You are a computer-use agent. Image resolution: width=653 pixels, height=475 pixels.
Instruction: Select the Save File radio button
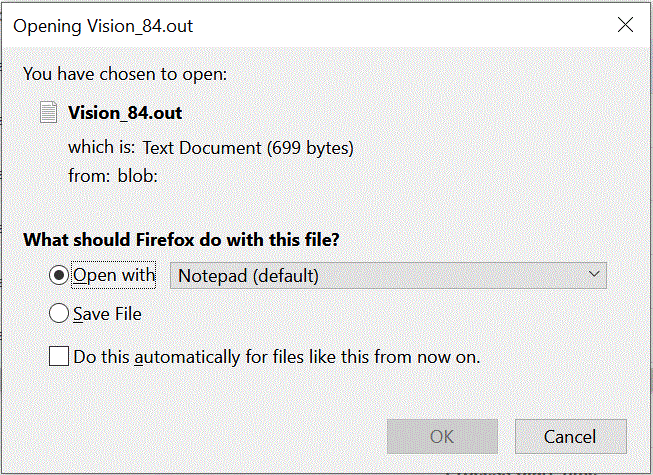(59, 314)
